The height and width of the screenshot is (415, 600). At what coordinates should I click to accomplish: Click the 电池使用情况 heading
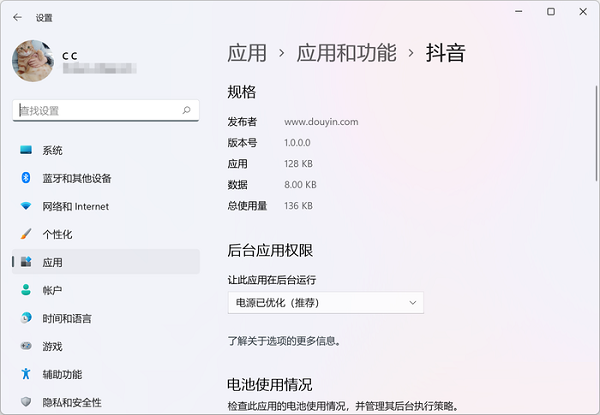click(x=270, y=385)
